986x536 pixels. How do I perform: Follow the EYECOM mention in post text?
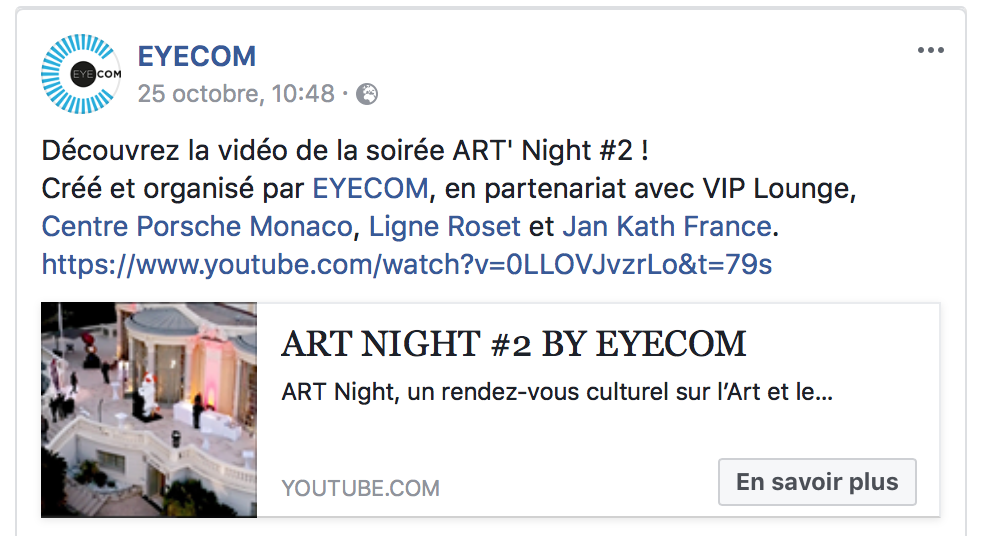[370, 189]
